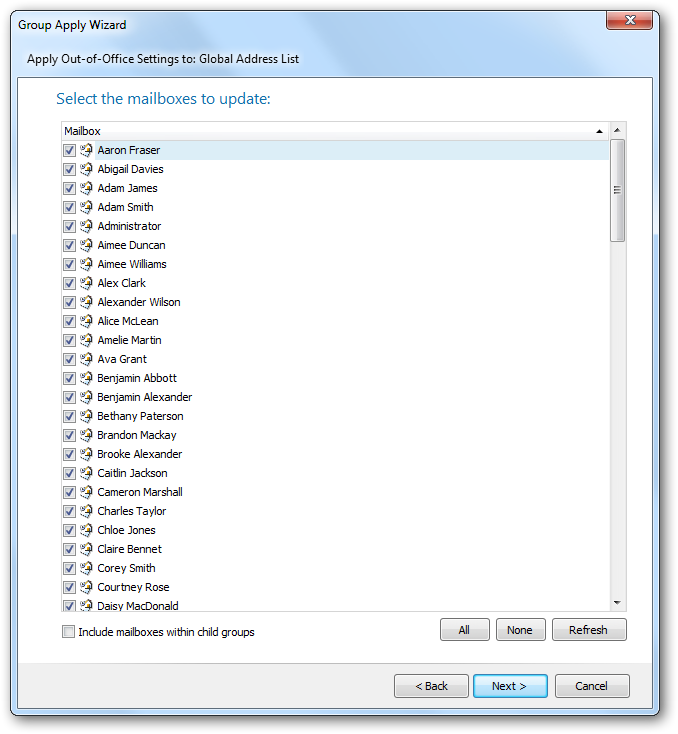Click mailbox icon beside Charles Taylor

tap(86, 511)
